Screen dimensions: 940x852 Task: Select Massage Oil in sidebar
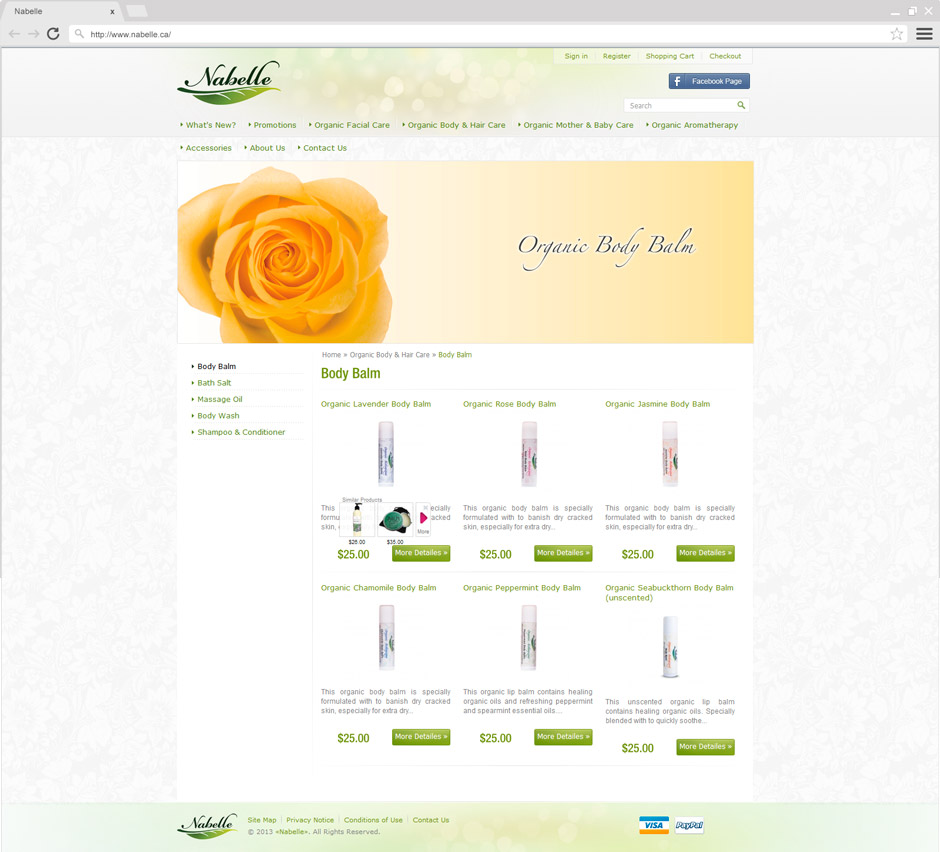point(219,399)
